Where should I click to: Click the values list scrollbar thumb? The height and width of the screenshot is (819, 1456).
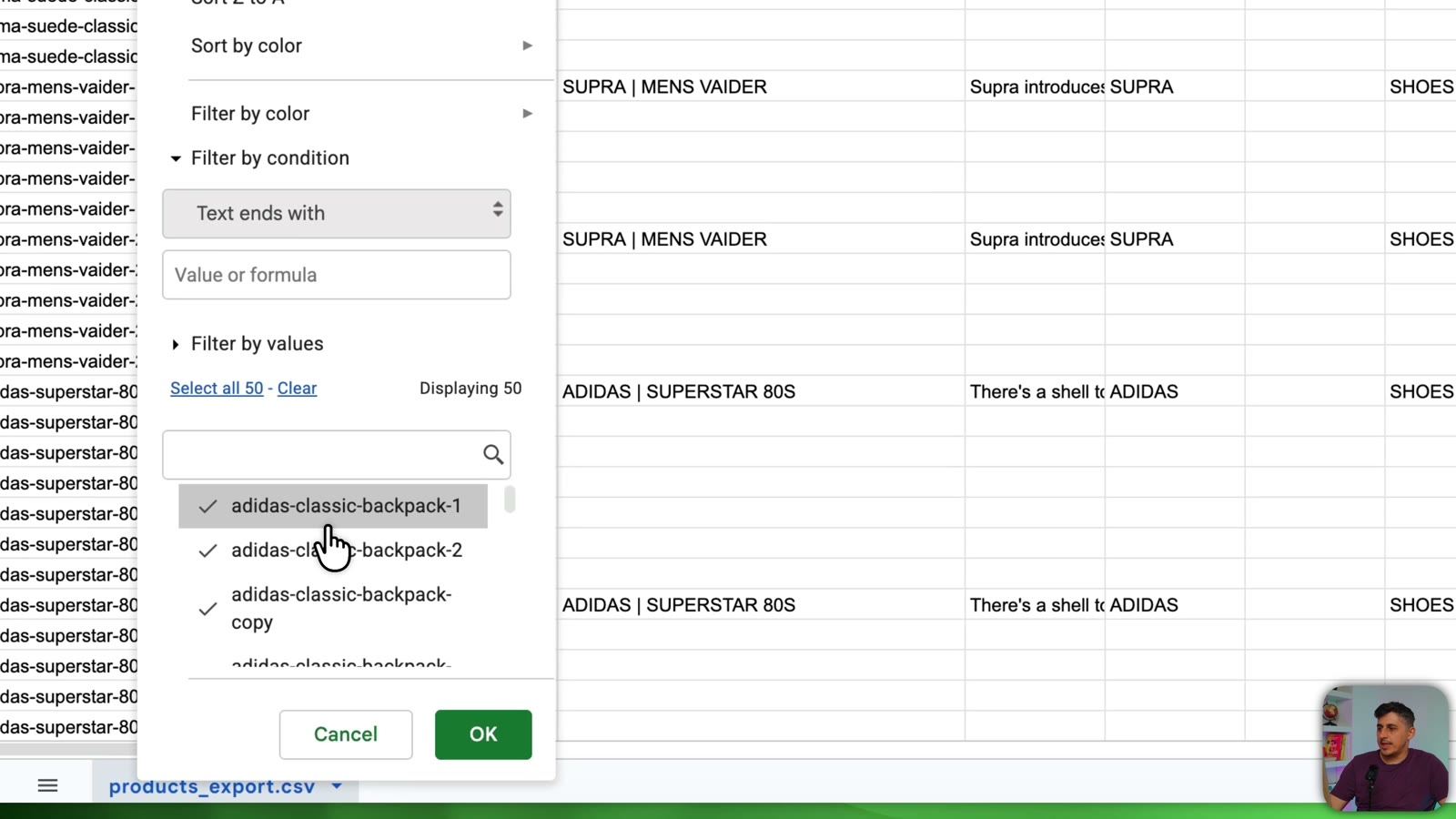click(510, 499)
